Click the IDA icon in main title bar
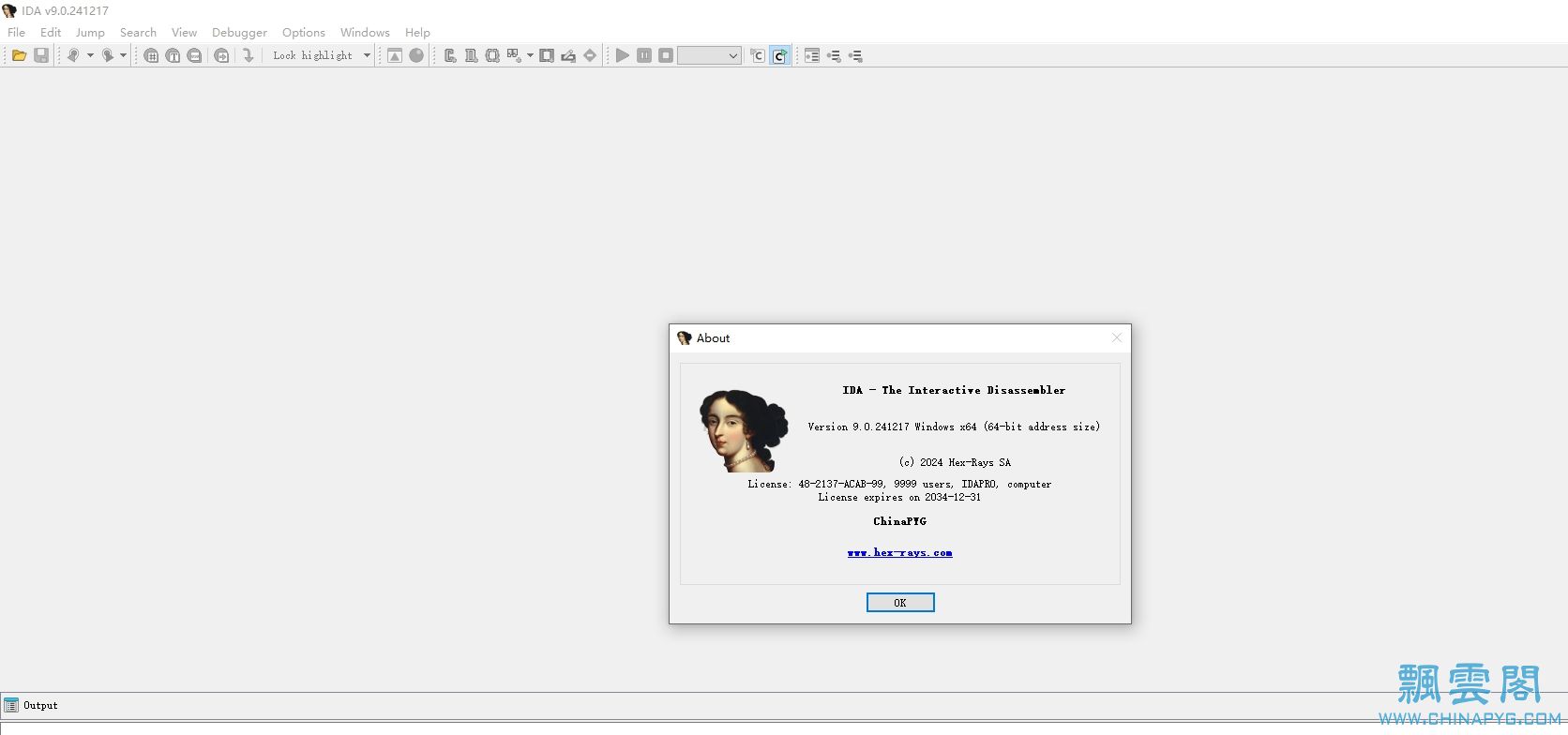 click(x=9, y=10)
